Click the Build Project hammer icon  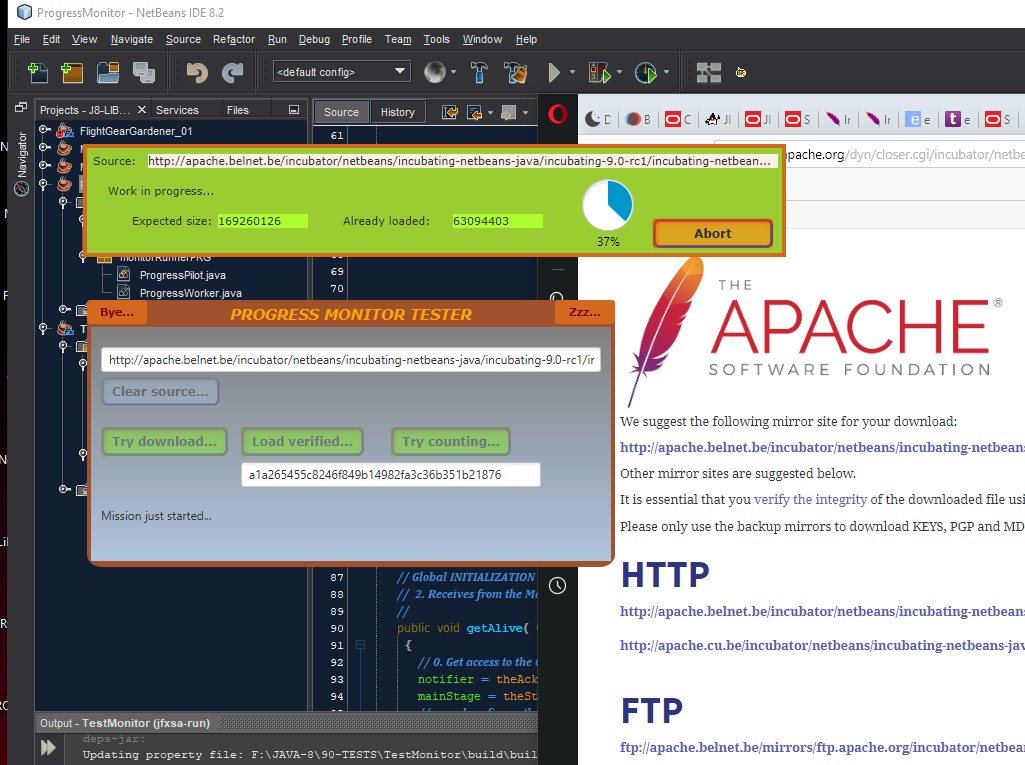pyautogui.click(x=480, y=72)
